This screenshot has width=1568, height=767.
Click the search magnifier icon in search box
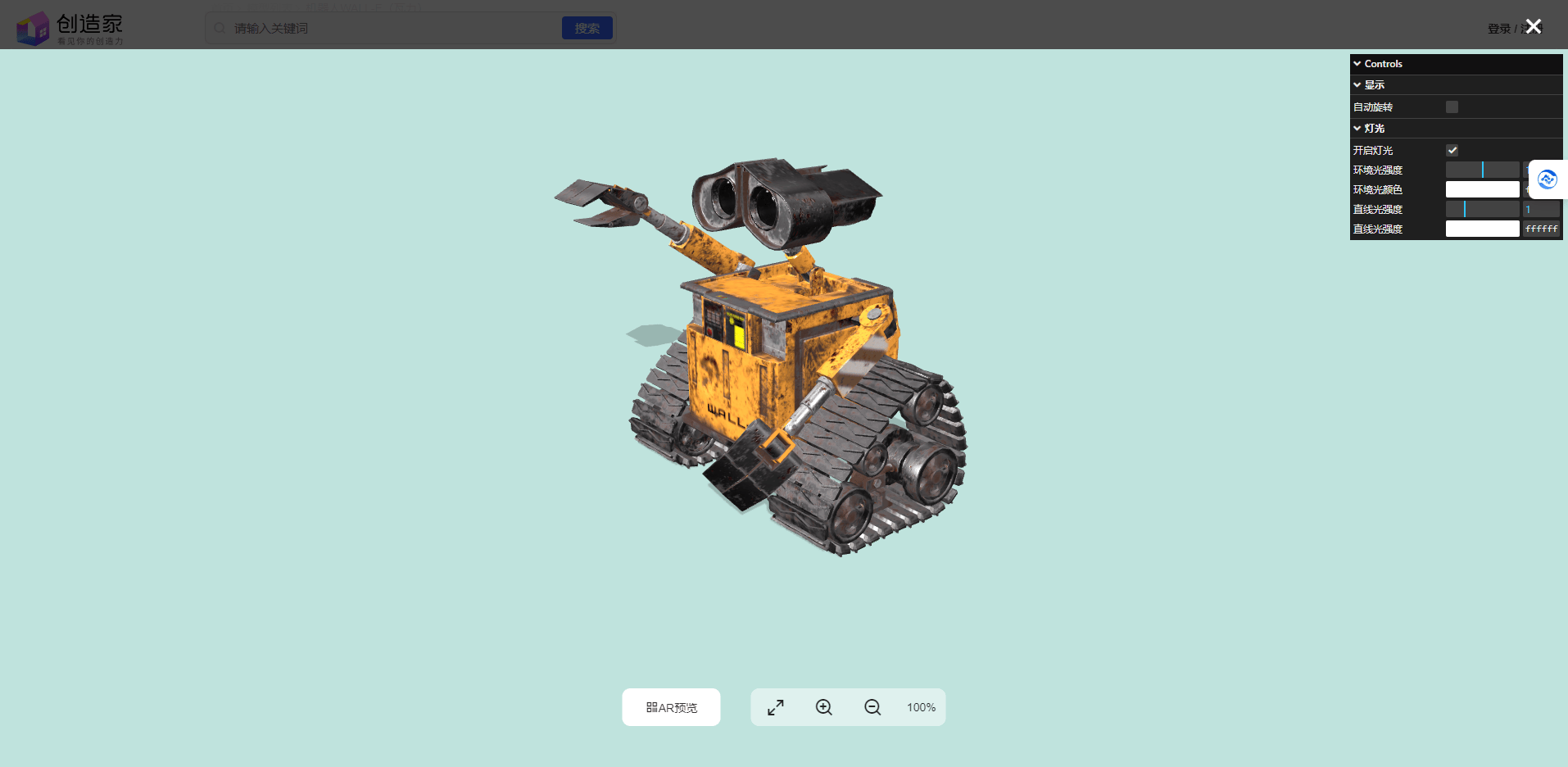[x=220, y=29]
